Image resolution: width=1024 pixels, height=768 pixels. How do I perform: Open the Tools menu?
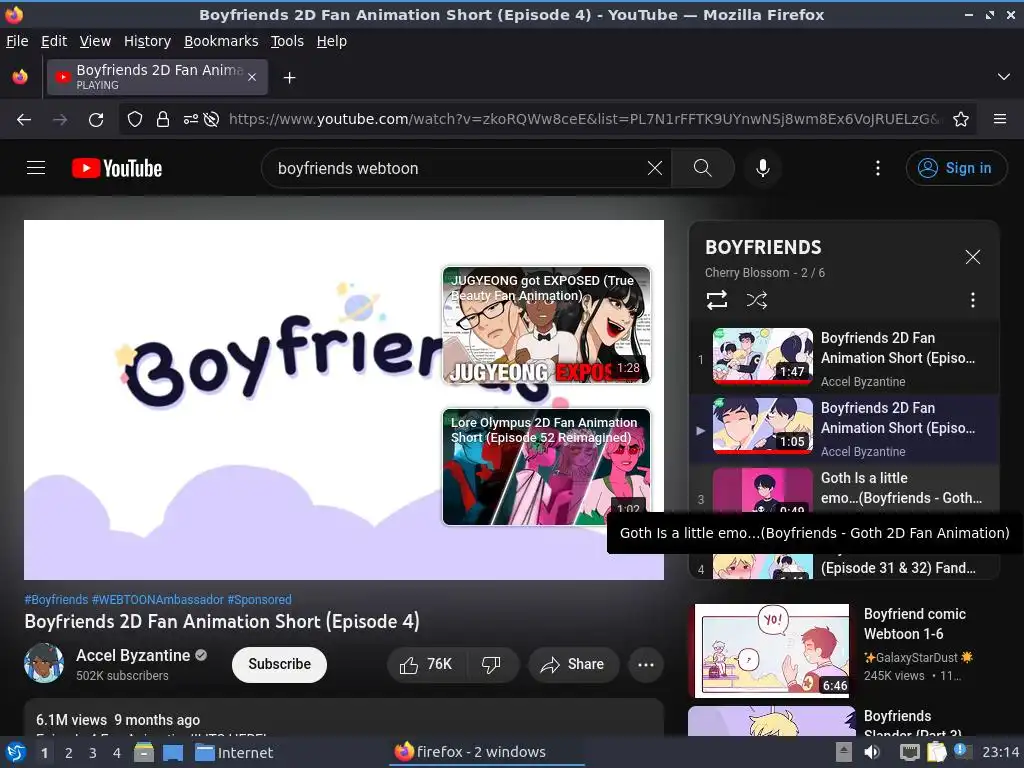tap(287, 41)
